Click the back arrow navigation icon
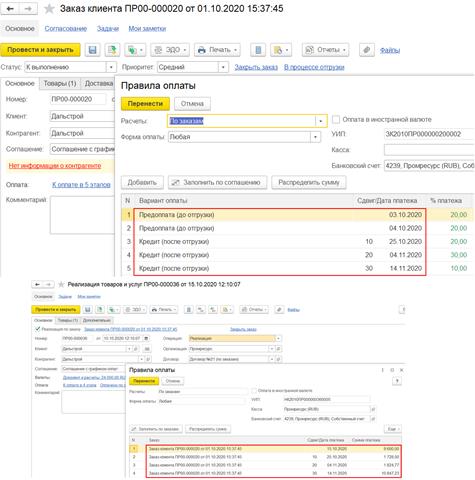Image resolution: width=475 pixels, height=480 pixels. [10, 9]
